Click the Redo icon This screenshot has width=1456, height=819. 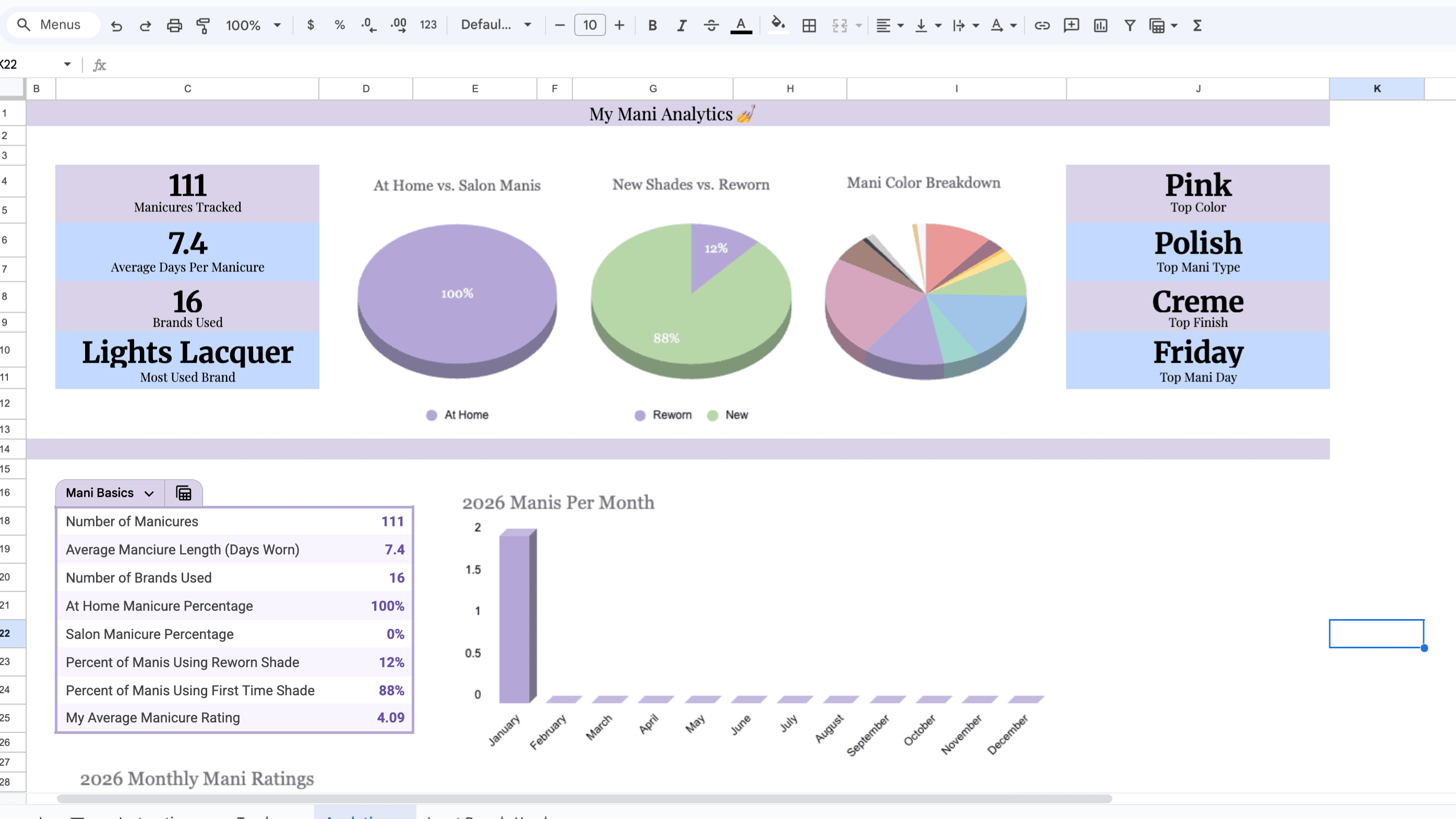point(145,26)
